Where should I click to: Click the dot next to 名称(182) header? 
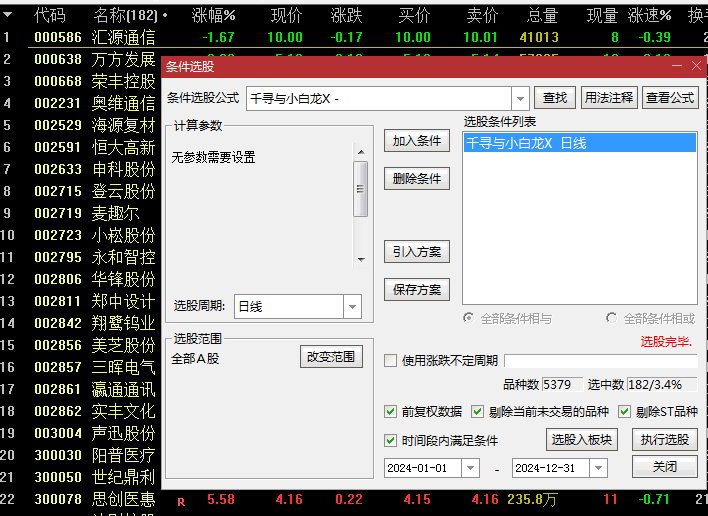[165, 15]
